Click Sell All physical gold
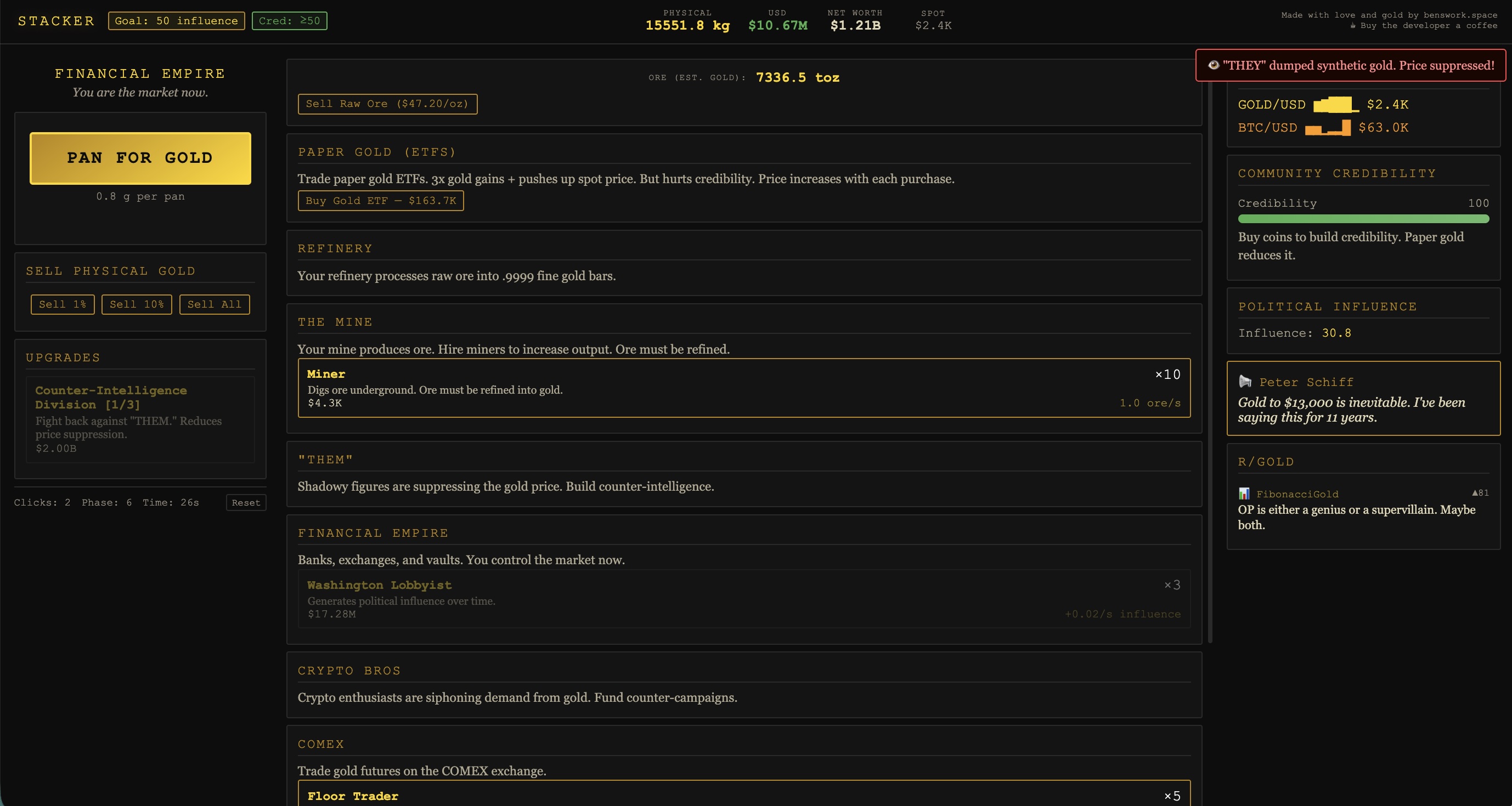 coord(215,304)
